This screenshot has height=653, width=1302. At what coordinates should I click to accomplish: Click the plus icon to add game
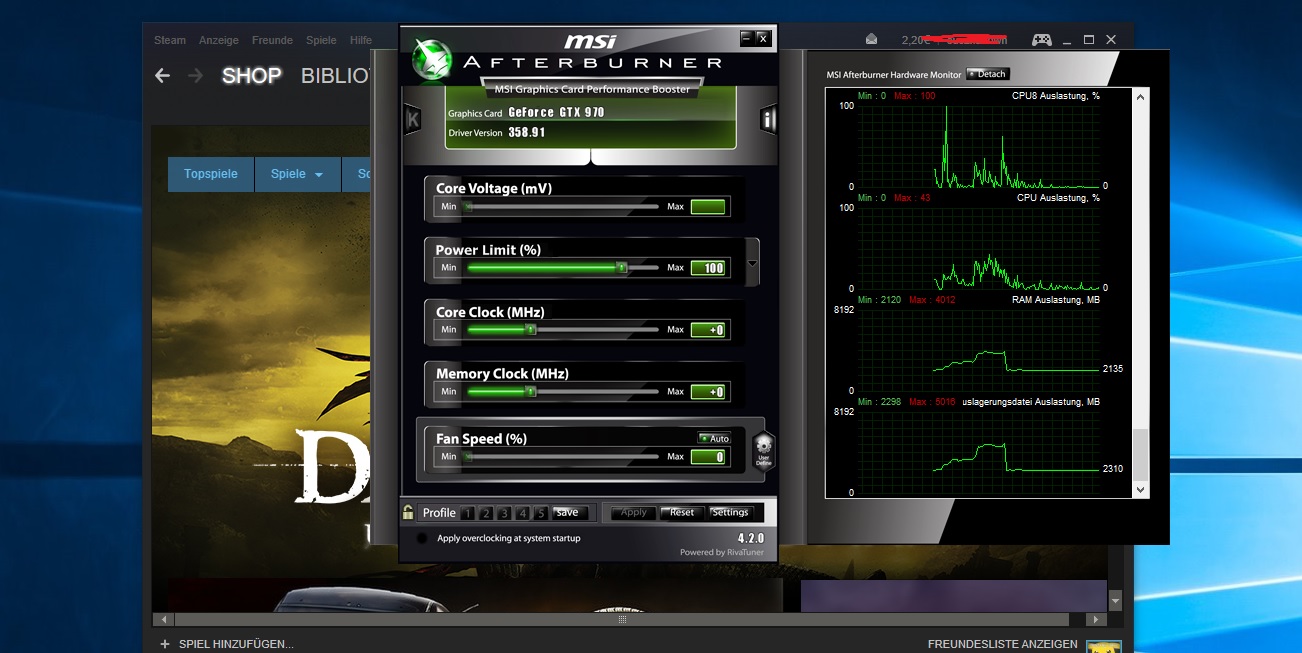click(165, 644)
